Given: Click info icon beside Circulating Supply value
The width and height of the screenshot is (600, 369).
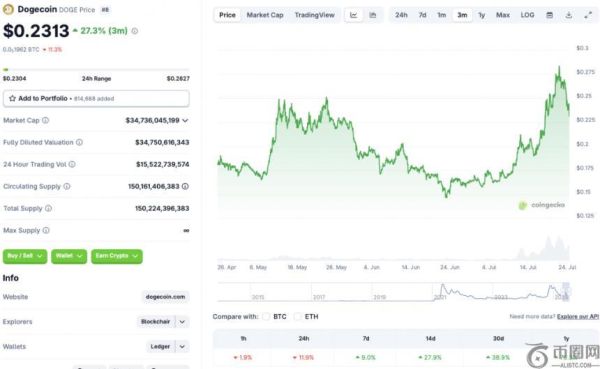Looking at the screenshot, I should [185, 186].
